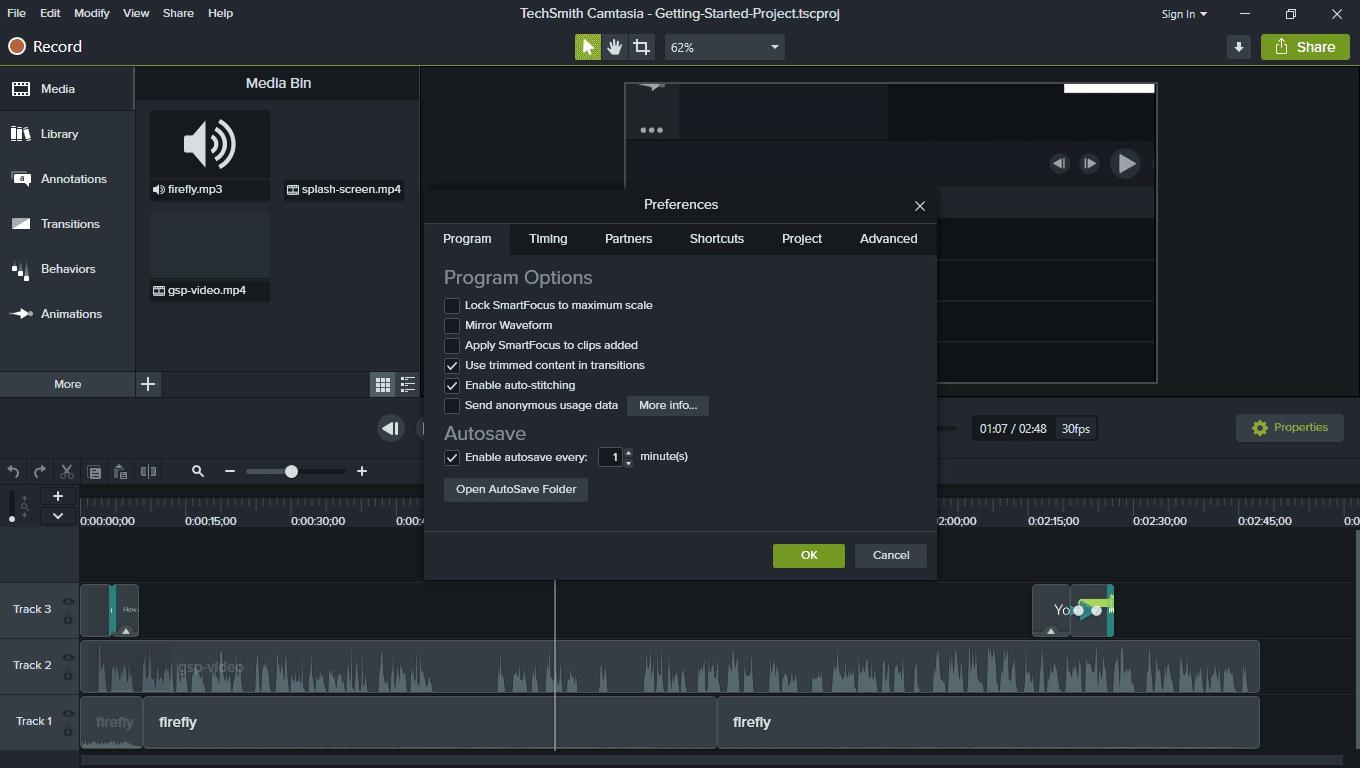Expand the Sign In dropdown
Viewport: 1360px width, 768px height.
click(x=1184, y=14)
